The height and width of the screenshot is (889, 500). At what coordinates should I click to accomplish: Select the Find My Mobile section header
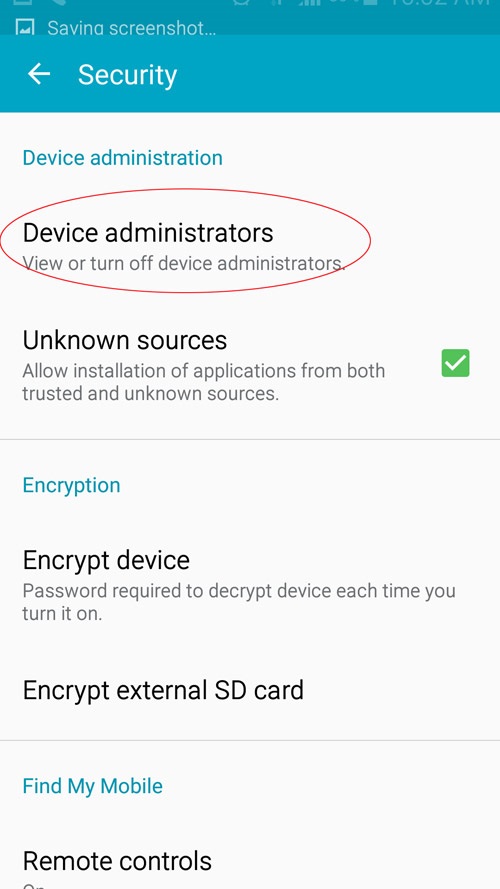coord(92,786)
